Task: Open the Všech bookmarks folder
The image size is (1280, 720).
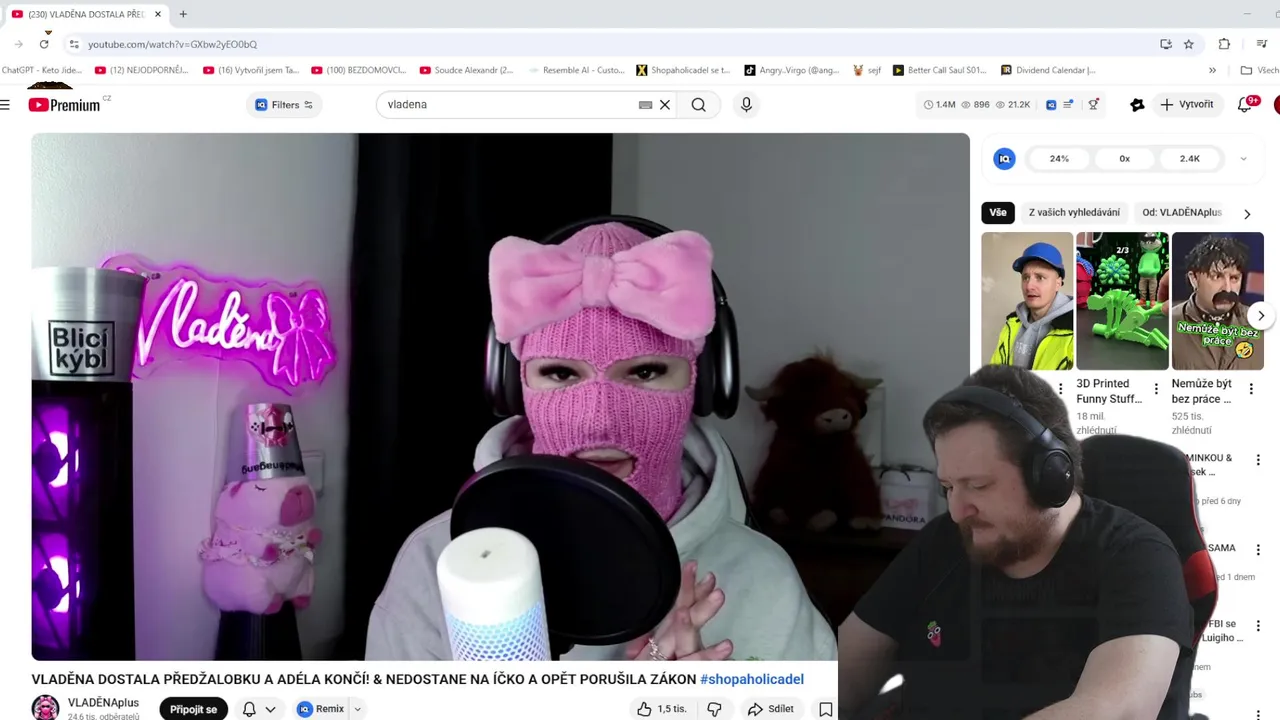Action: (x=1259, y=70)
